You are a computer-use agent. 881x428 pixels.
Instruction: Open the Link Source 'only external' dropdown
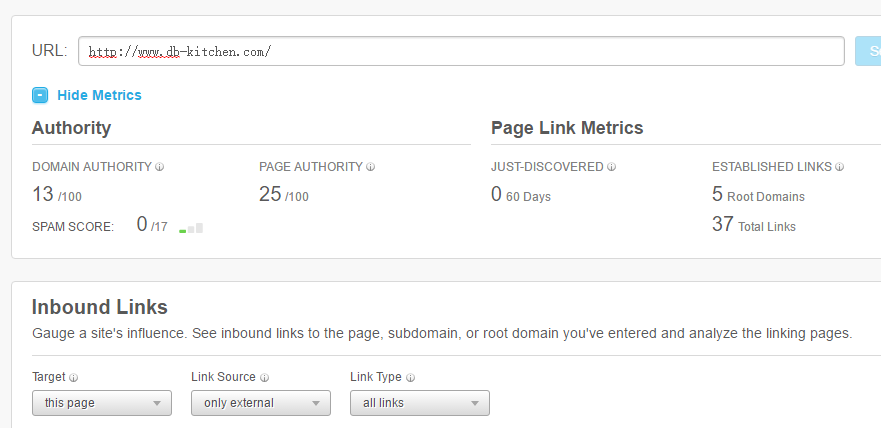[x=261, y=403]
